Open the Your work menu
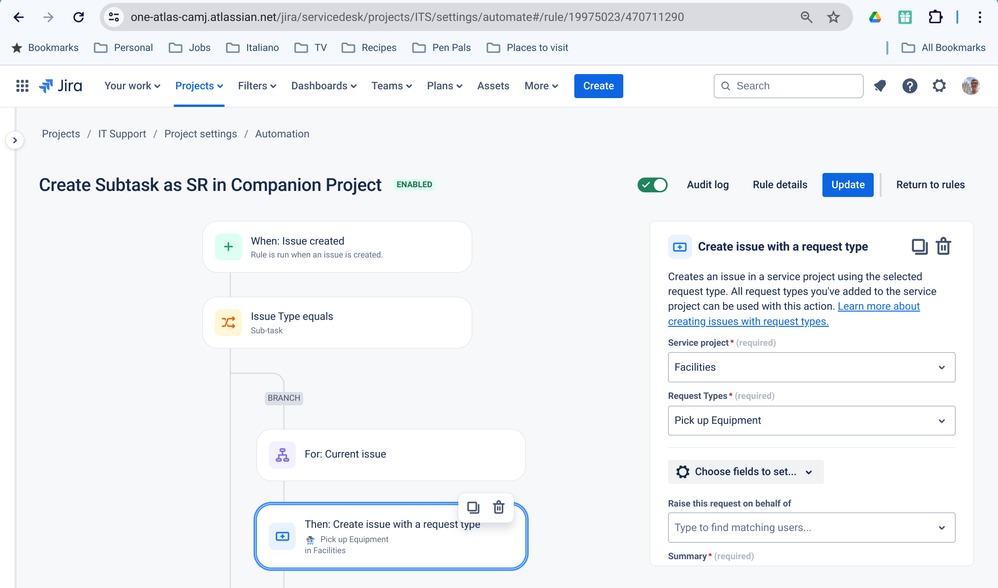The height and width of the screenshot is (588, 998). coord(132,86)
